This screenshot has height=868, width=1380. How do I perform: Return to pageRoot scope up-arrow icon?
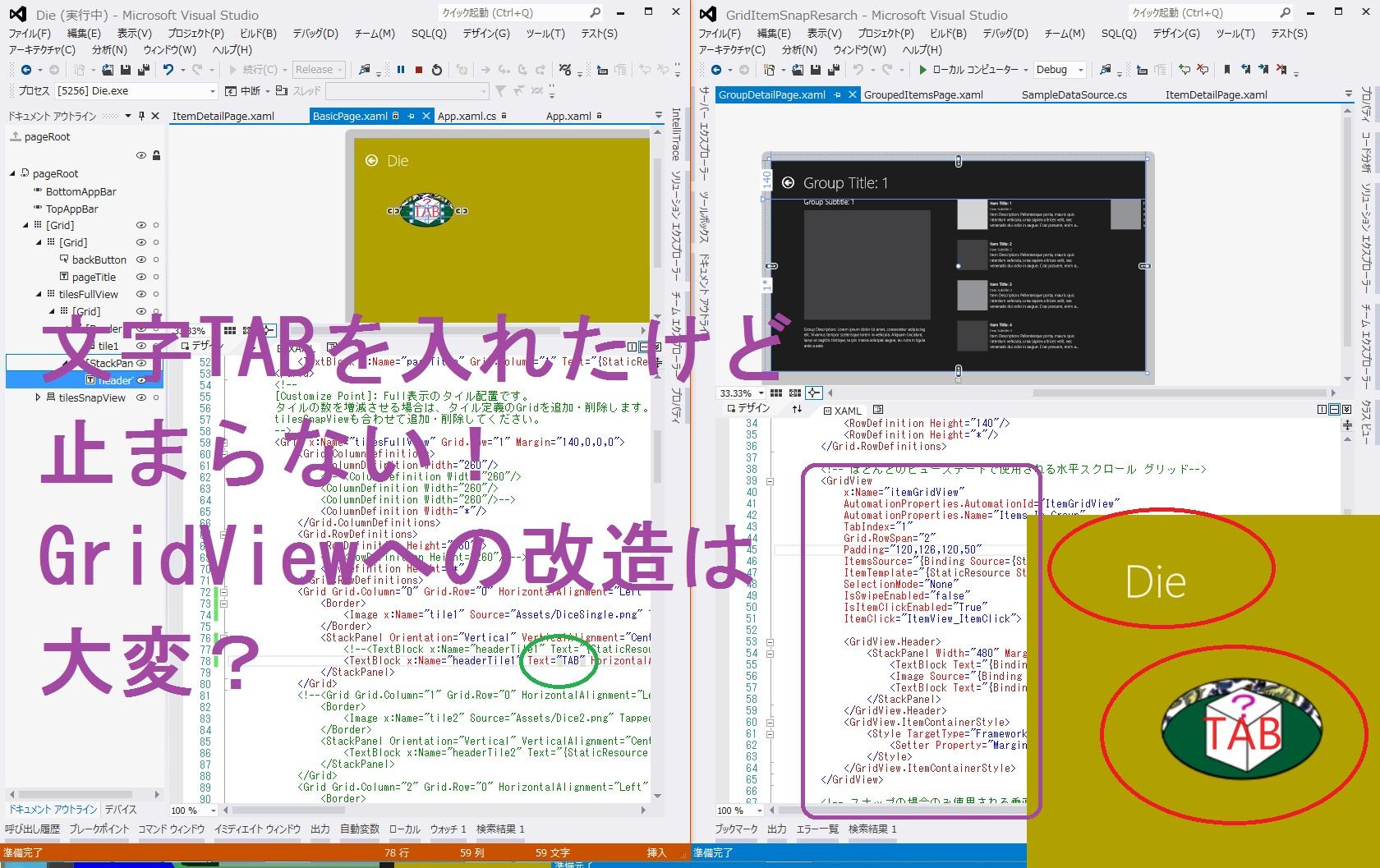click(15, 136)
